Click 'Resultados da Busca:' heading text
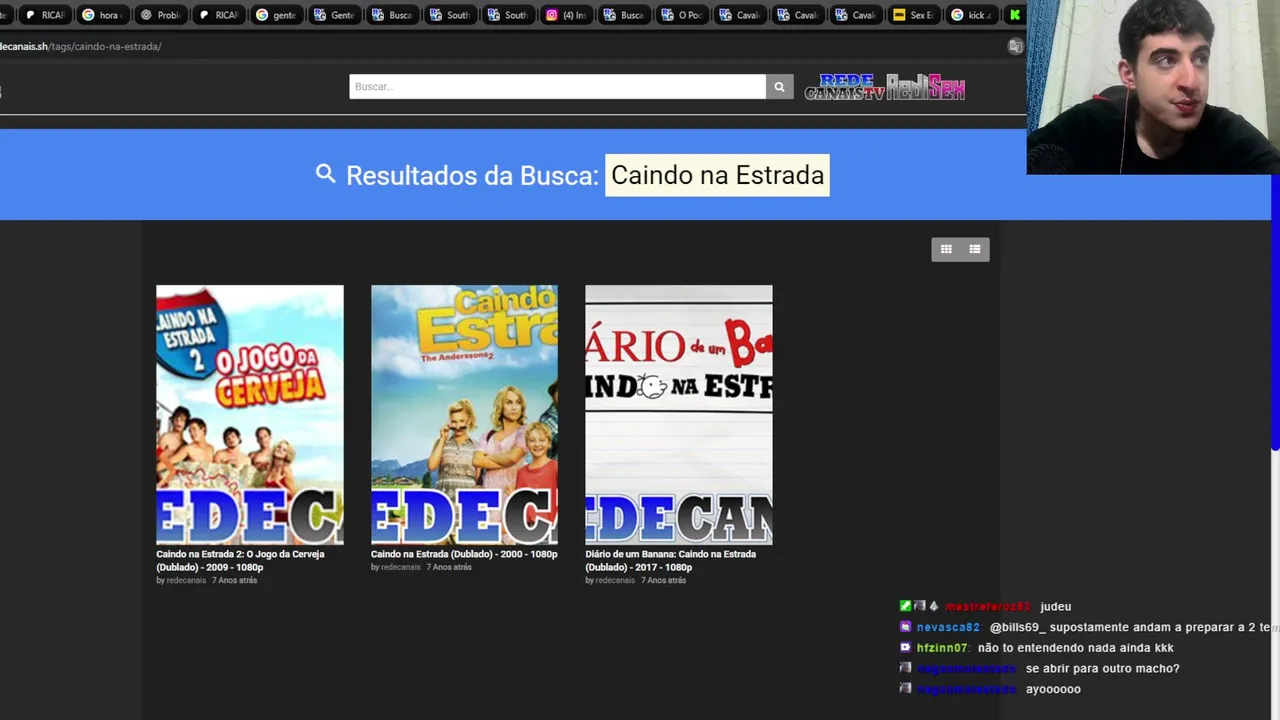 point(472,176)
